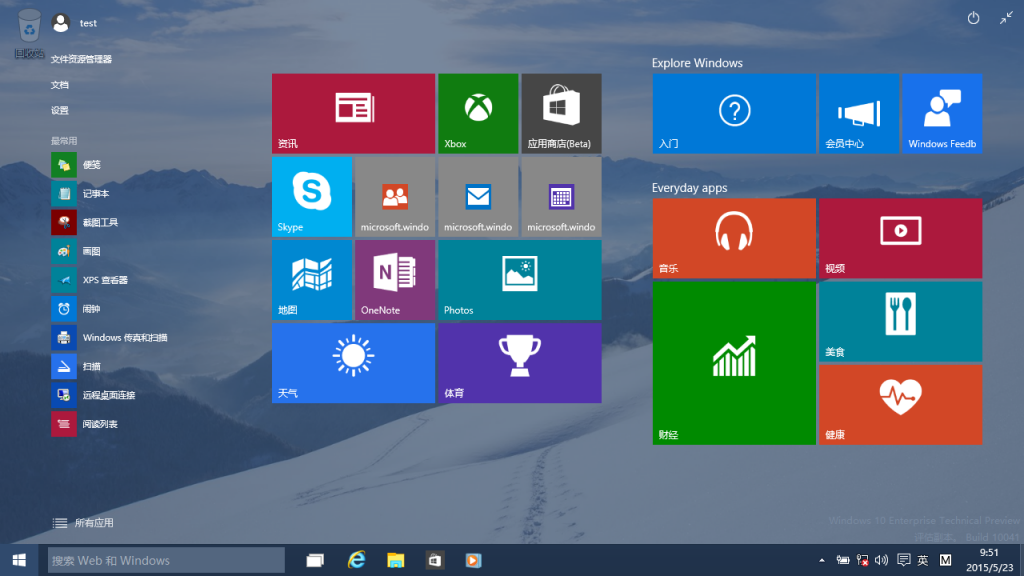Open the test user account menu

(75, 22)
